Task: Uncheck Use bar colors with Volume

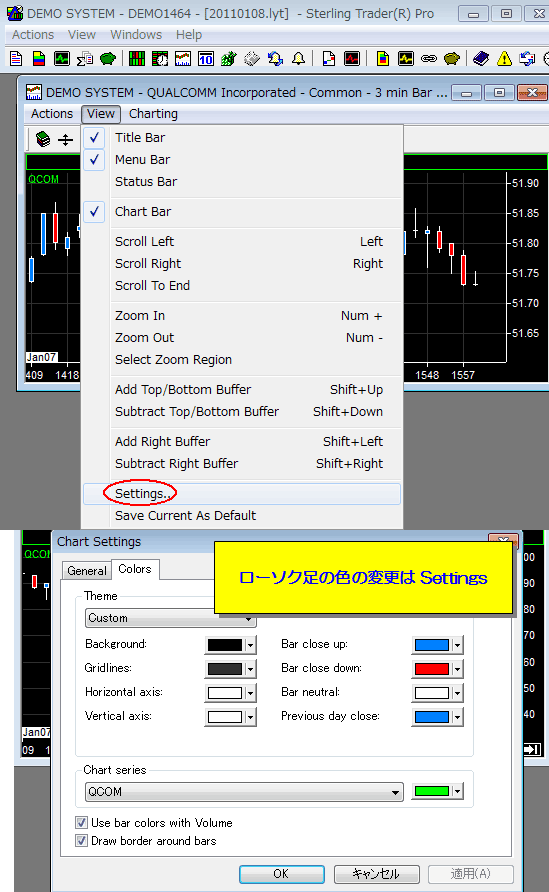Action: pos(81,823)
